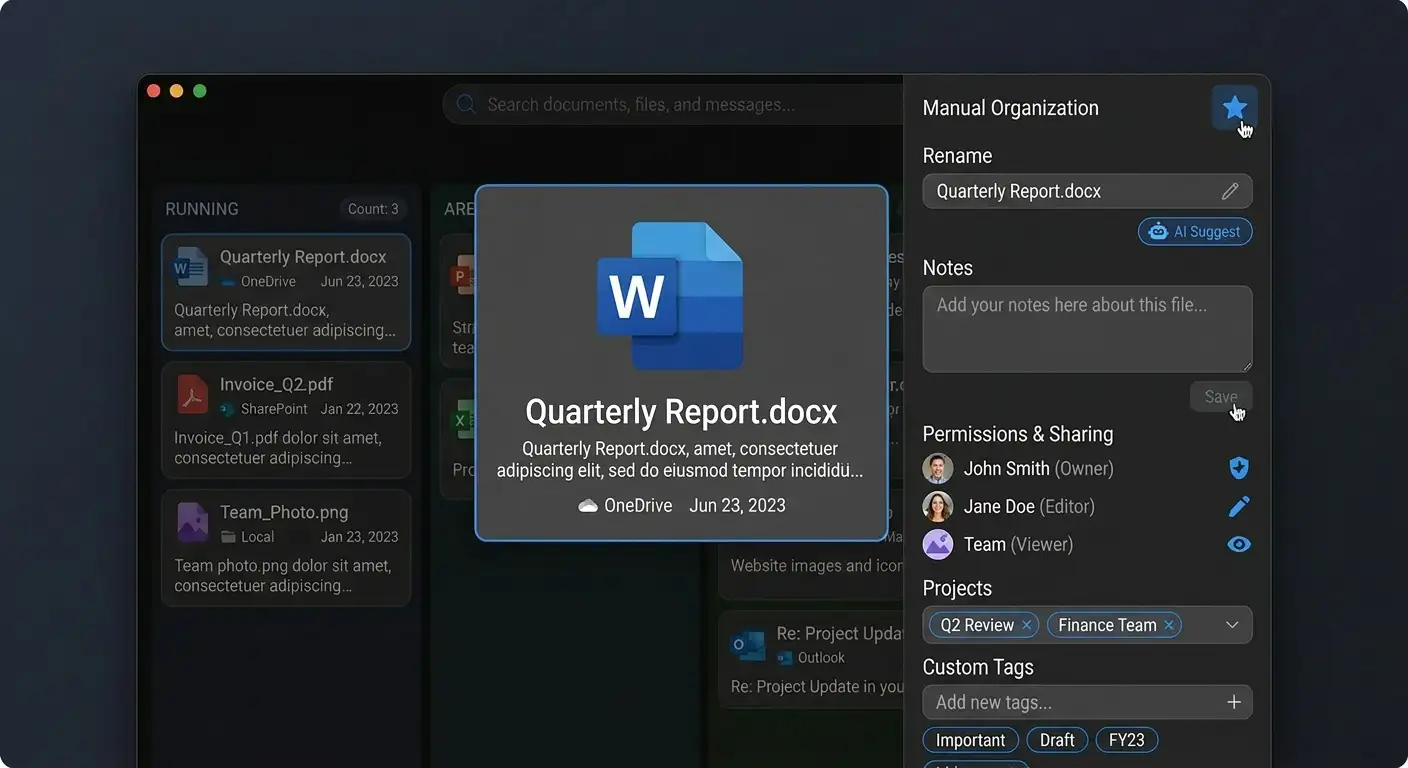Click the PDF icon on Invoice_Q2 card
The image size is (1408, 768).
pos(191,395)
